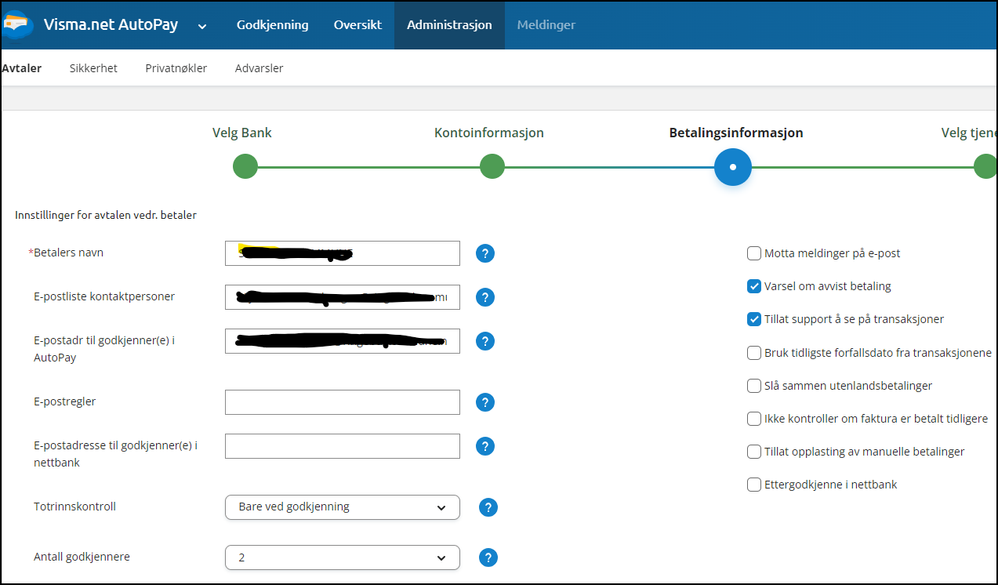This screenshot has width=998, height=585.
Task: Open help for Antall godkjennere setting
Action: [x=488, y=558]
